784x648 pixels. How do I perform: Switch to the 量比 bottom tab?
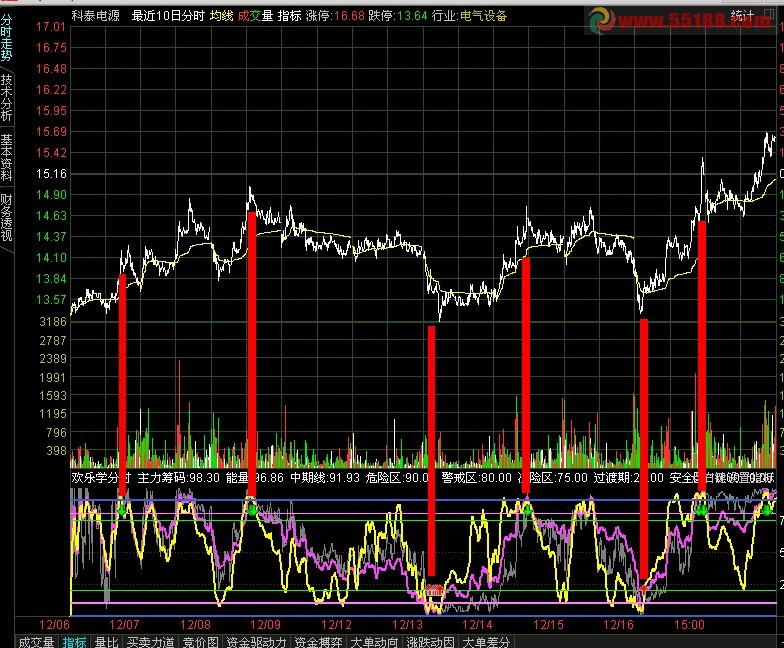point(106,642)
